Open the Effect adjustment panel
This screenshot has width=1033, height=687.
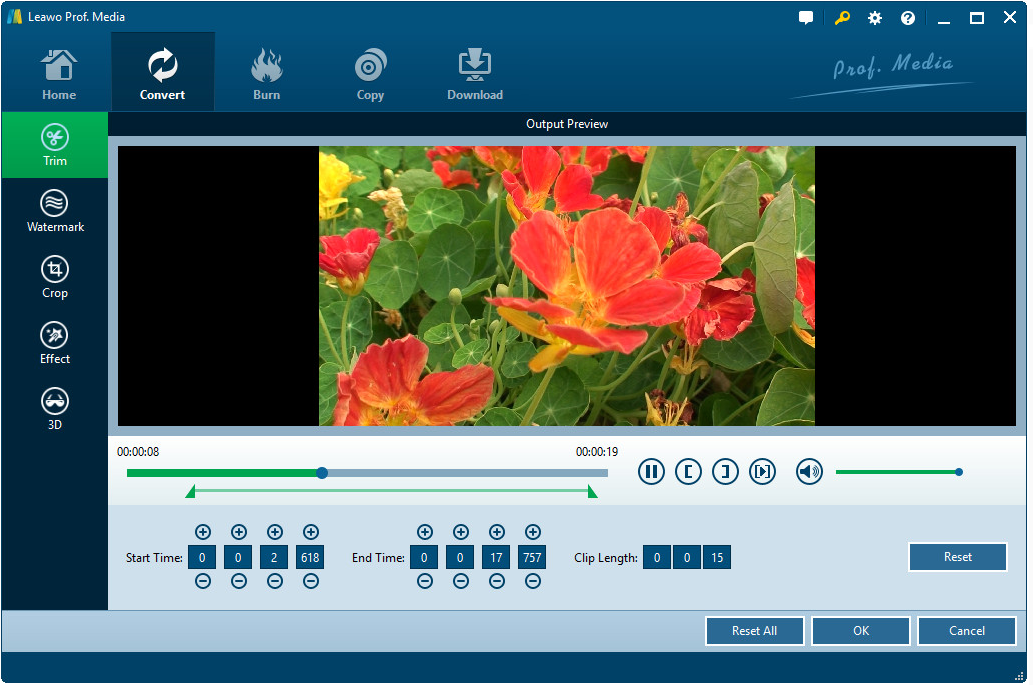click(55, 344)
